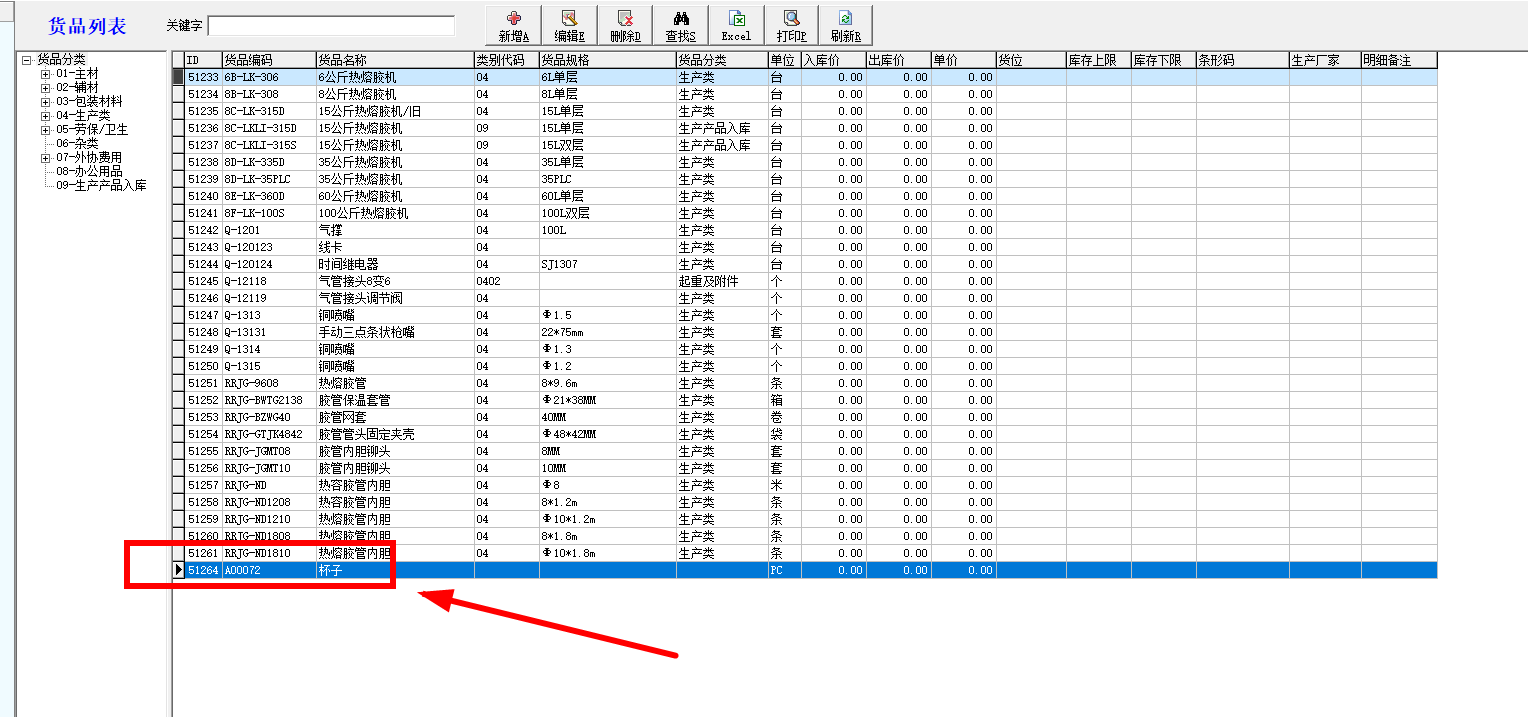Click the 生产厂家 column header

point(1324,60)
